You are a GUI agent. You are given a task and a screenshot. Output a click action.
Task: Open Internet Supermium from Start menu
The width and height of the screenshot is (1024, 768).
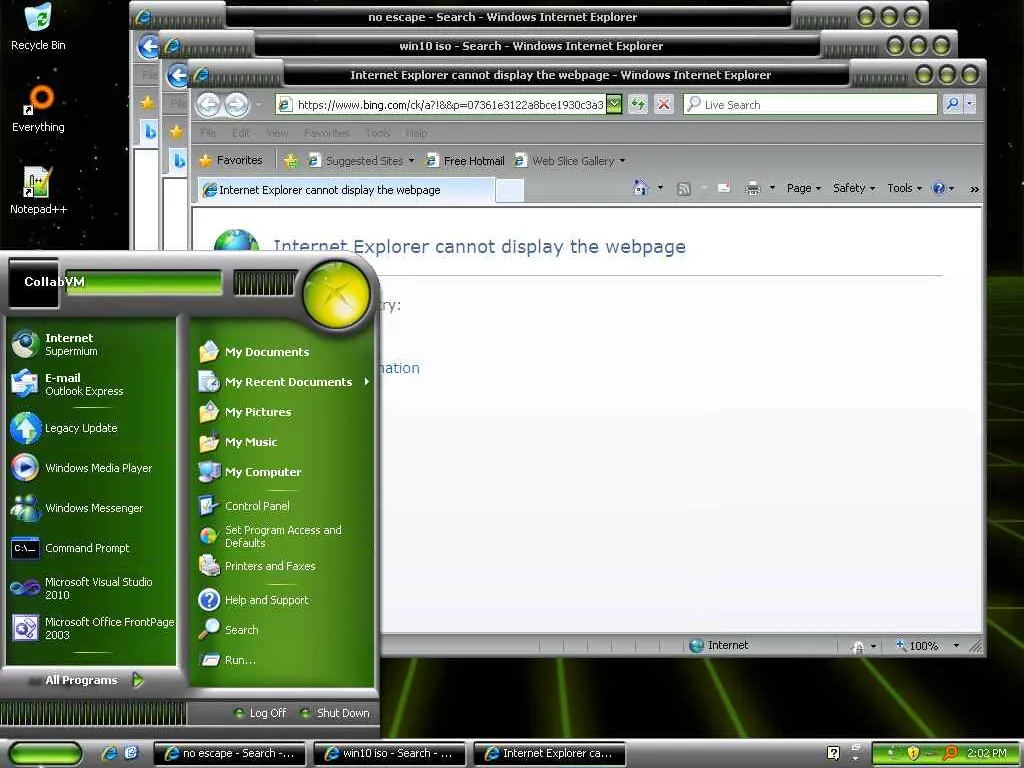pyautogui.click(x=91, y=344)
